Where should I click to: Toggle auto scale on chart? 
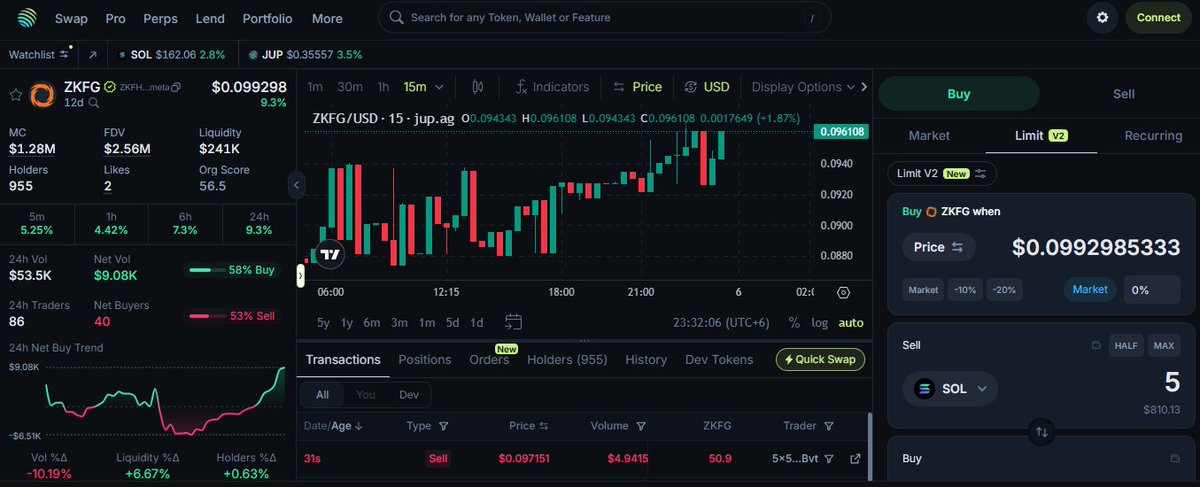(x=851, y=322)
